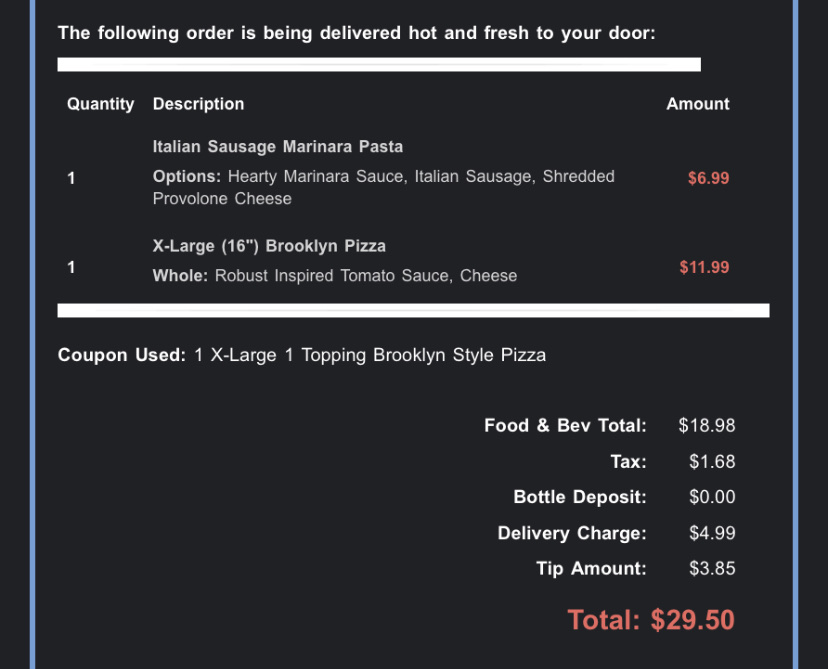Click the order delivery header sentence
This screenshot has height=669, width=828.
(356, 34)
